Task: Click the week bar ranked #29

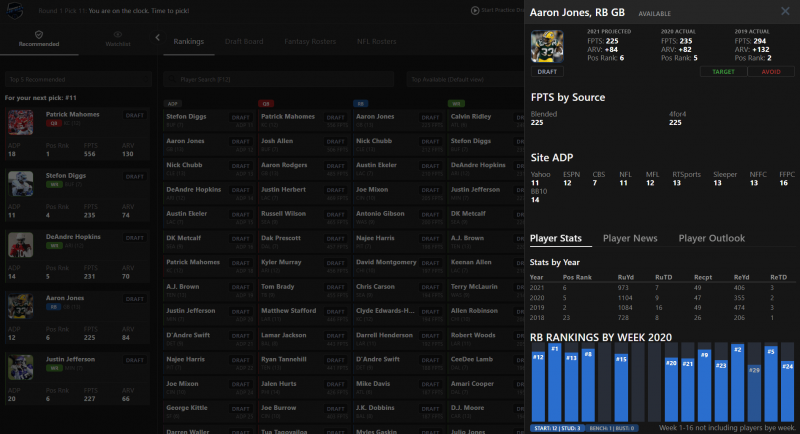Action: click(754, 393)
